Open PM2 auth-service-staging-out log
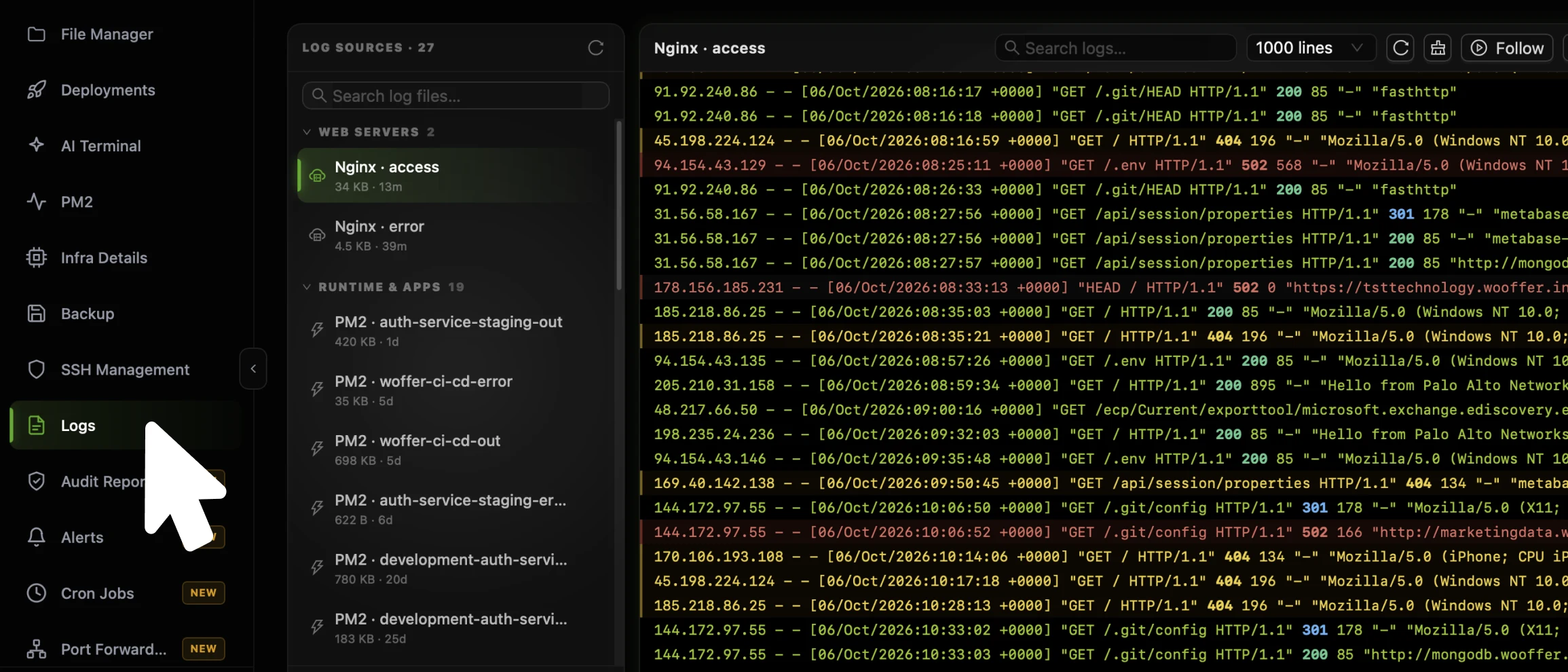The width and height of the screenshot is (1568, 672). [455, 331]
